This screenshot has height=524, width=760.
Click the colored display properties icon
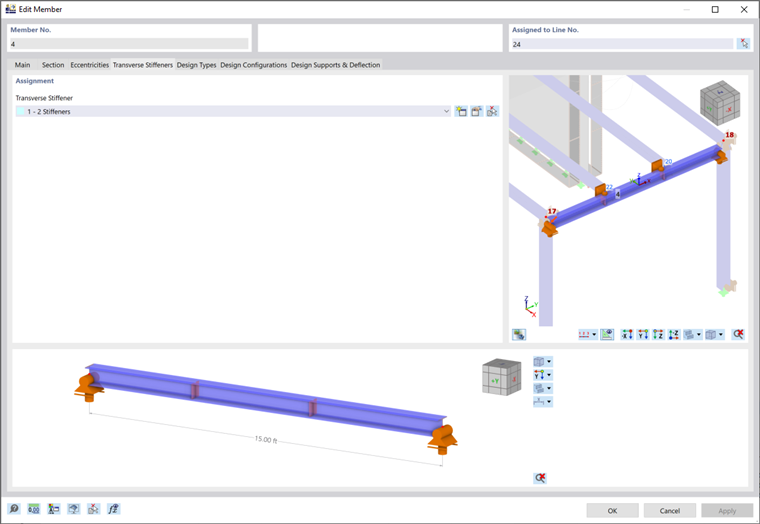[53, 509]
